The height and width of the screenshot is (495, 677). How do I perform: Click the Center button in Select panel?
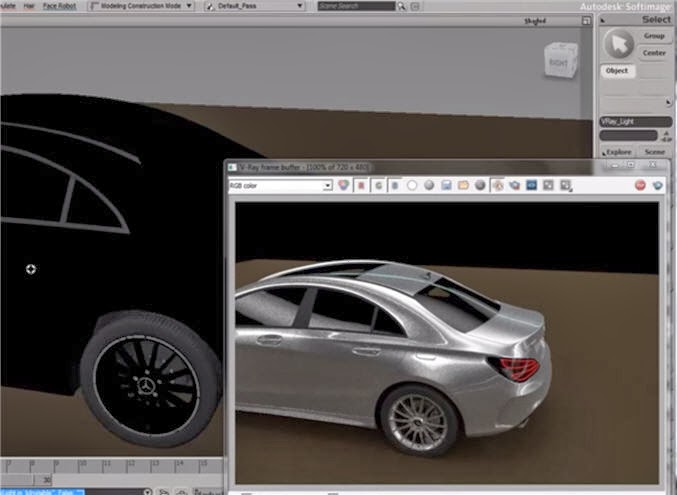(654, 53)
